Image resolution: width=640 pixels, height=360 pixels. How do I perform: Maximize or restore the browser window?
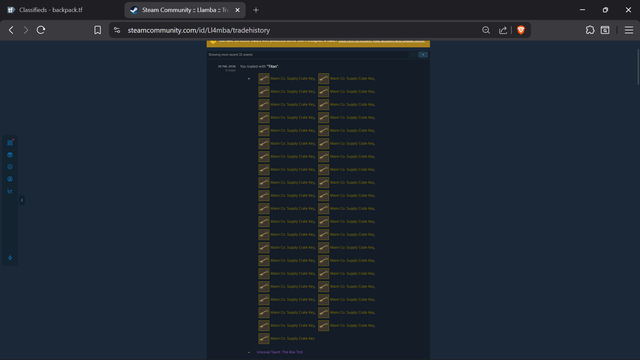tap(605, 10)
